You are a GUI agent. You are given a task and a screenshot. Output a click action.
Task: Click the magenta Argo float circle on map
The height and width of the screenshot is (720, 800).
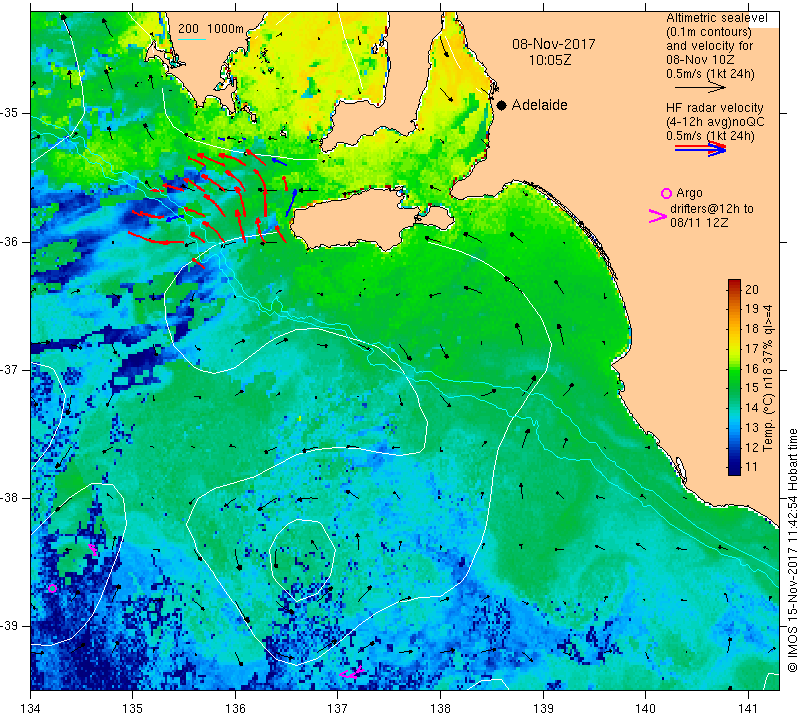[52, 588]
